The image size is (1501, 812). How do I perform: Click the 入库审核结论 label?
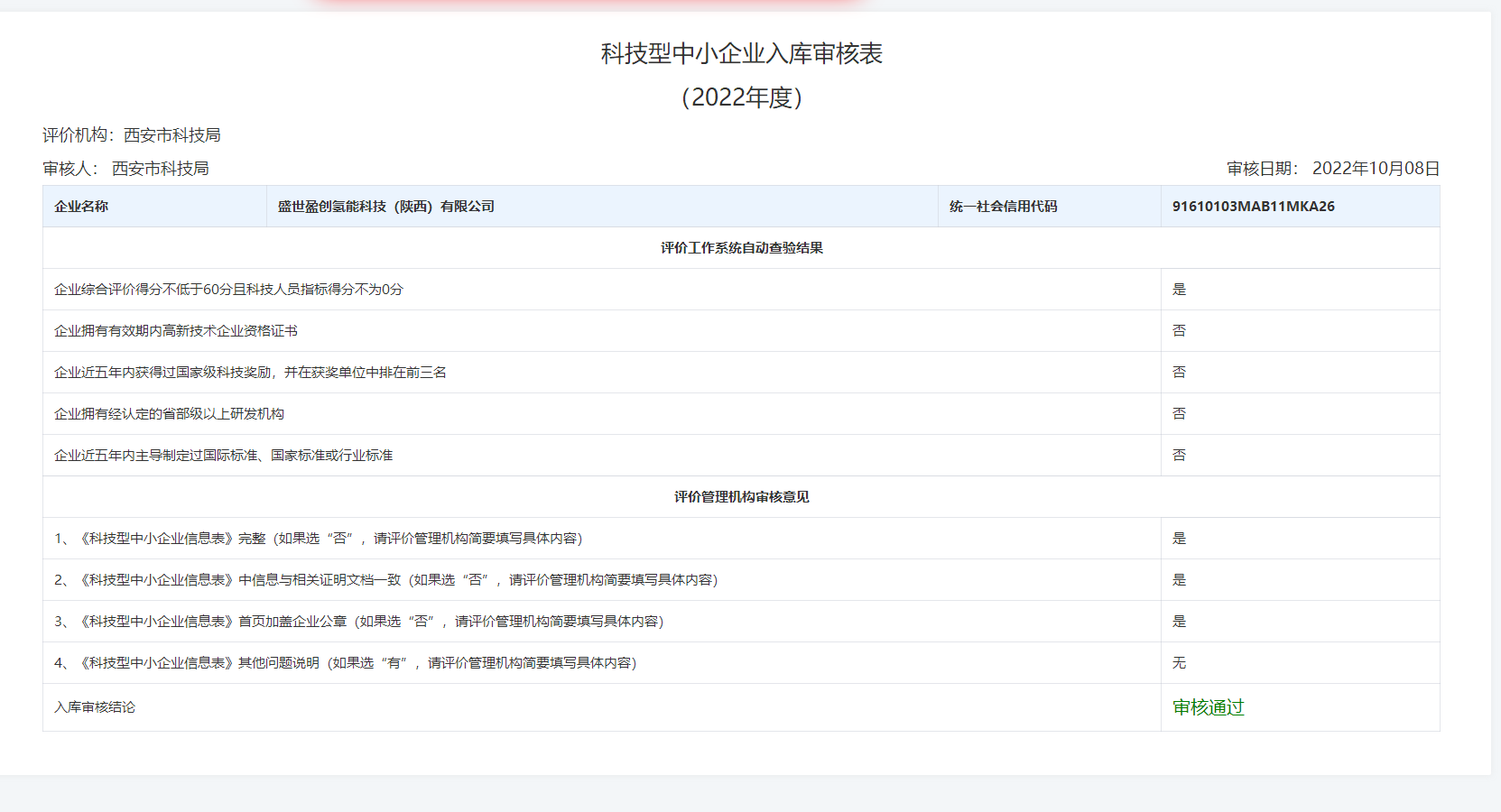tap(95, 707)
